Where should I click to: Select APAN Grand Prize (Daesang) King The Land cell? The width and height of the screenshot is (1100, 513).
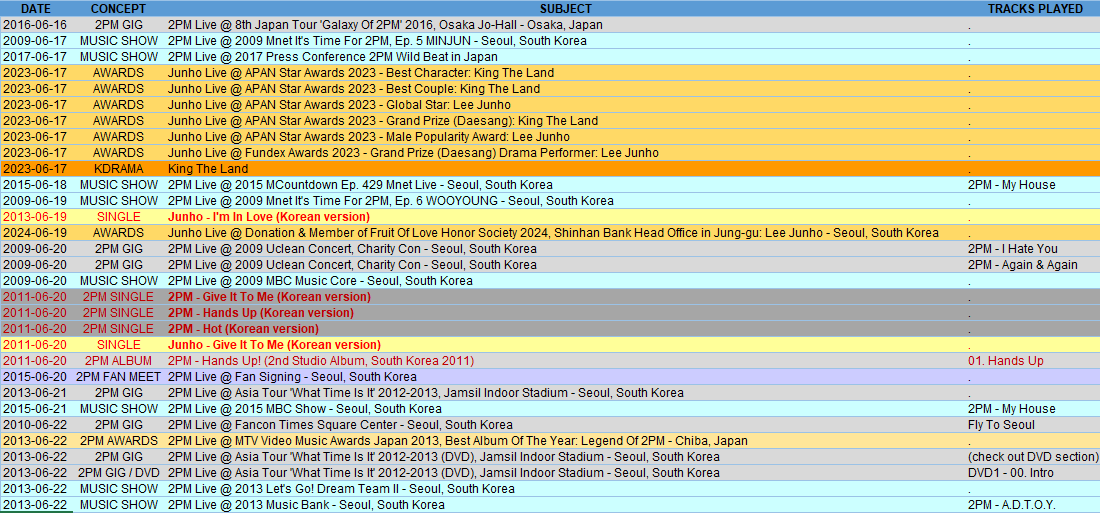(565, 121)
